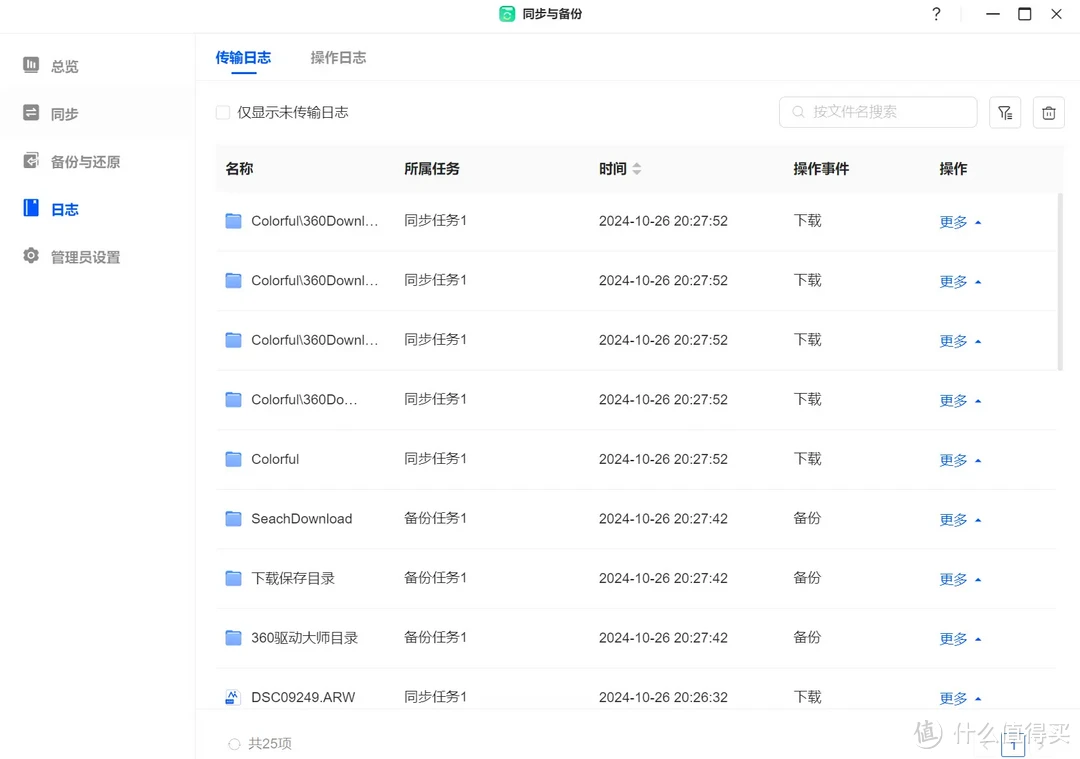Click the page number box at bottom
This screenshot has width=1080, height=759.
1013,744
